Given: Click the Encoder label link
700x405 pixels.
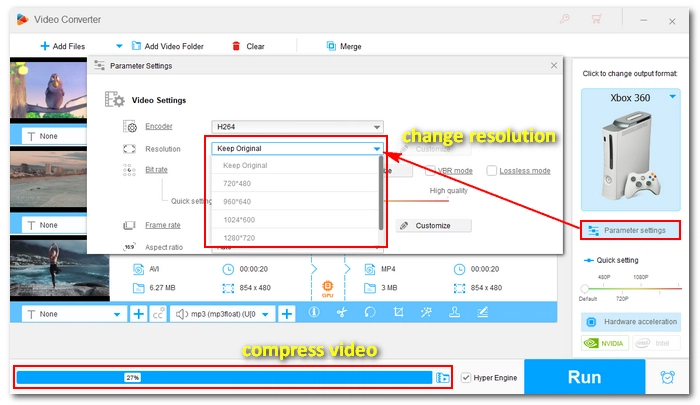Looking at the screenshot, I should [158, 126].
